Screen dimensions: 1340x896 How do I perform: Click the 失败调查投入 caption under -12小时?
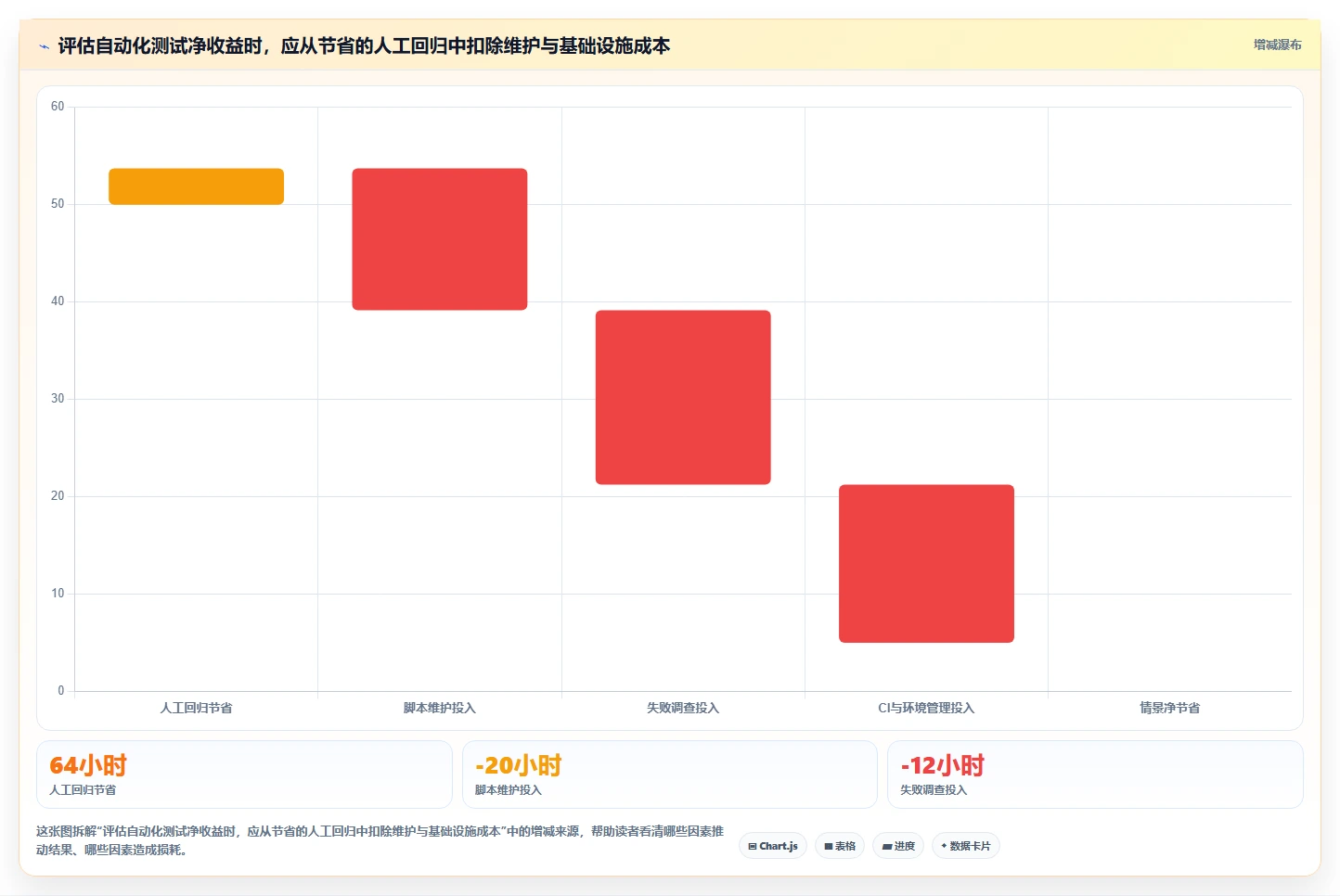pos(934,790)
